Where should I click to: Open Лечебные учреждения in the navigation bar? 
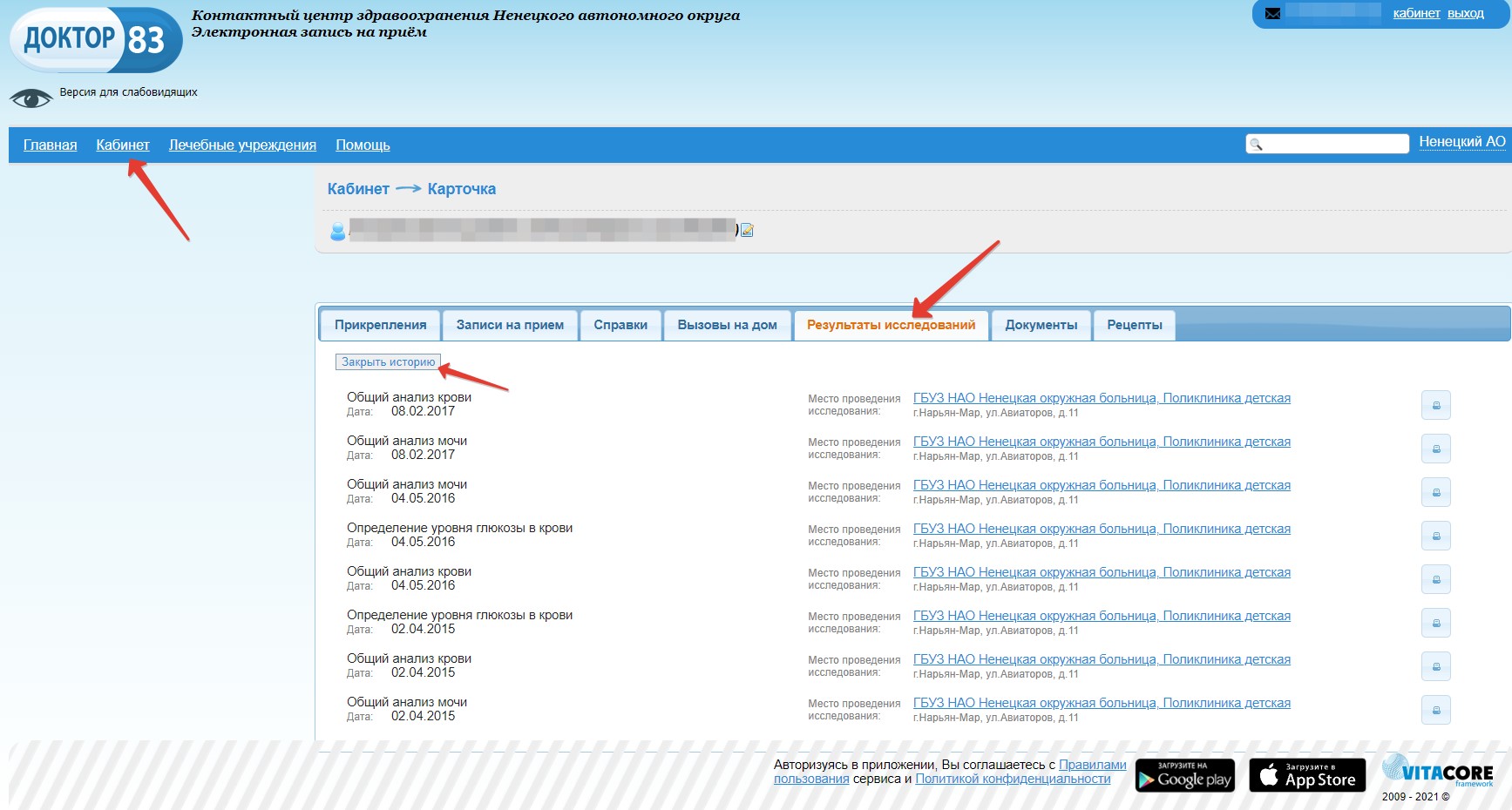(x=242, y=145)
